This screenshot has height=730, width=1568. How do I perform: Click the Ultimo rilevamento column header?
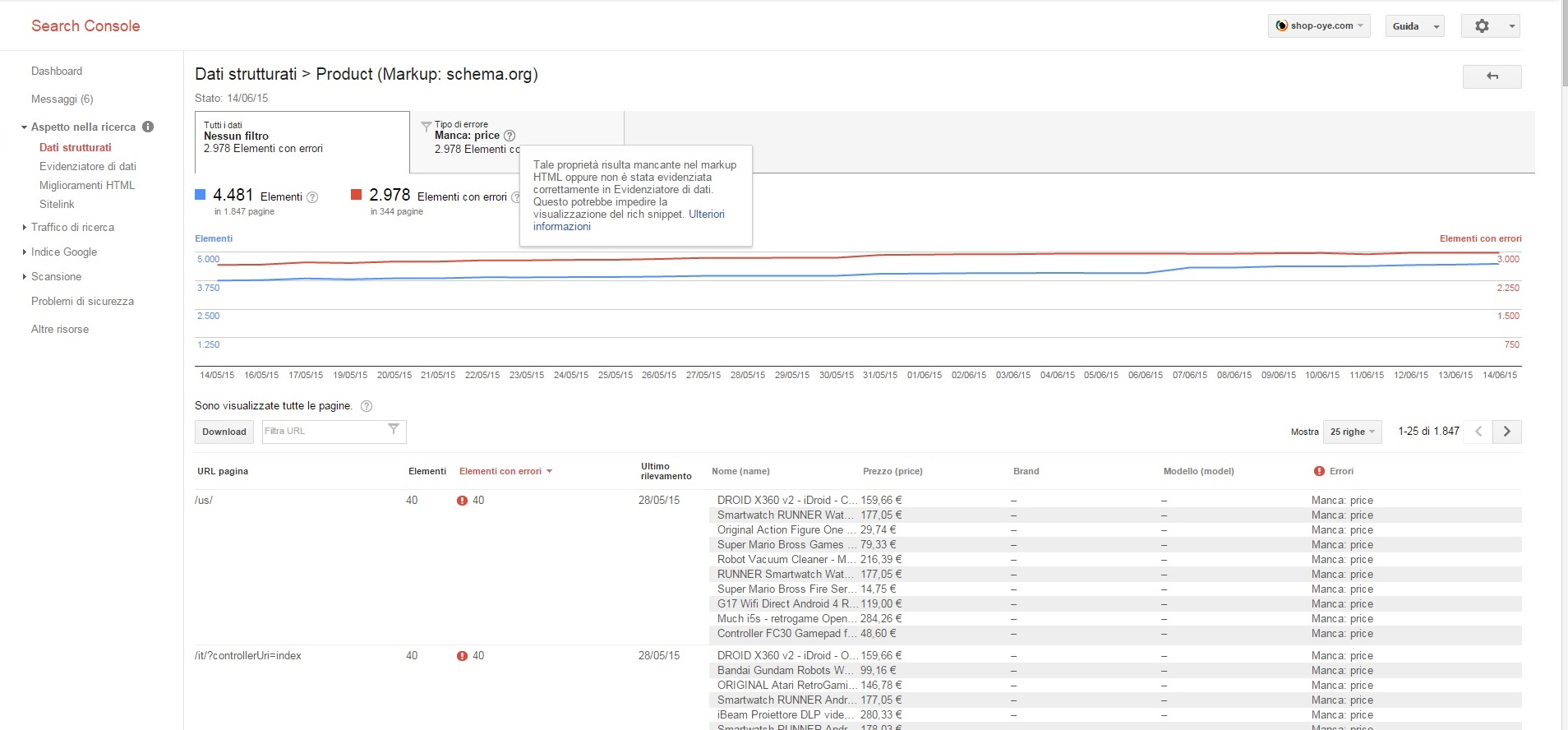666,471
